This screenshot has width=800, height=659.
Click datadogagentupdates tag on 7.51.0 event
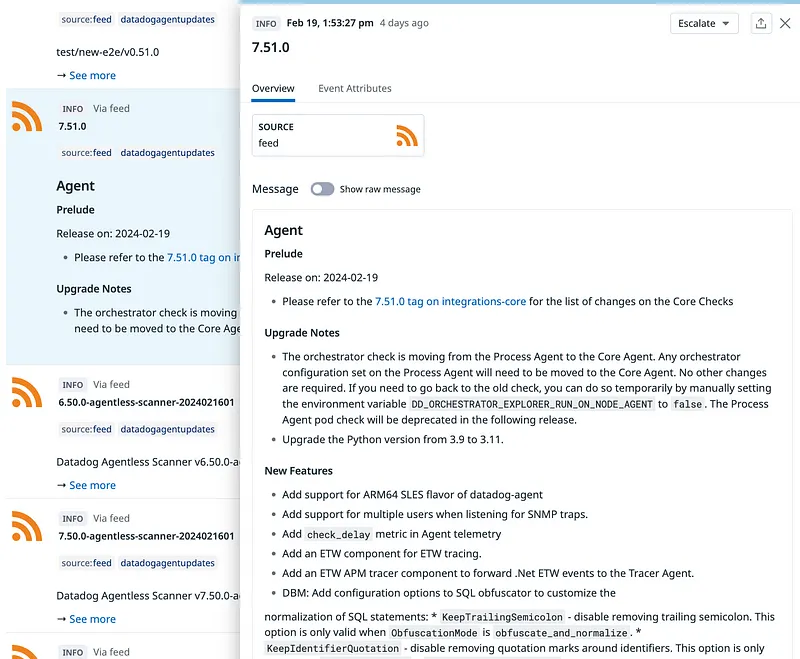pos(167,153)
